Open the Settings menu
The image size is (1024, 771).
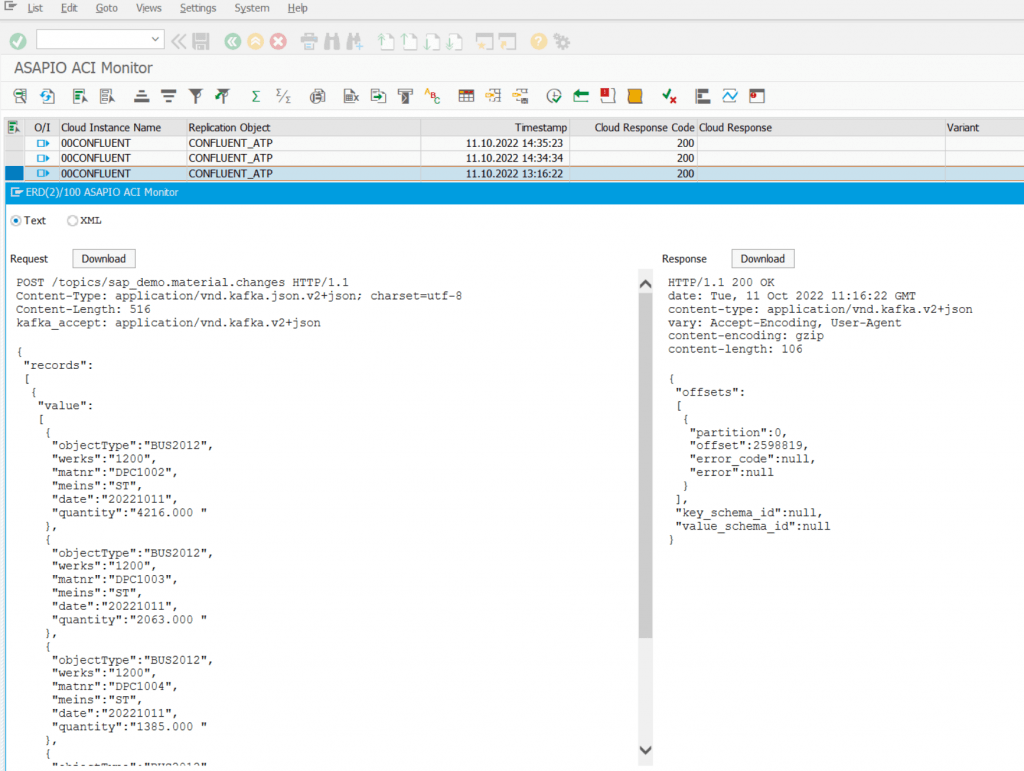198,8
